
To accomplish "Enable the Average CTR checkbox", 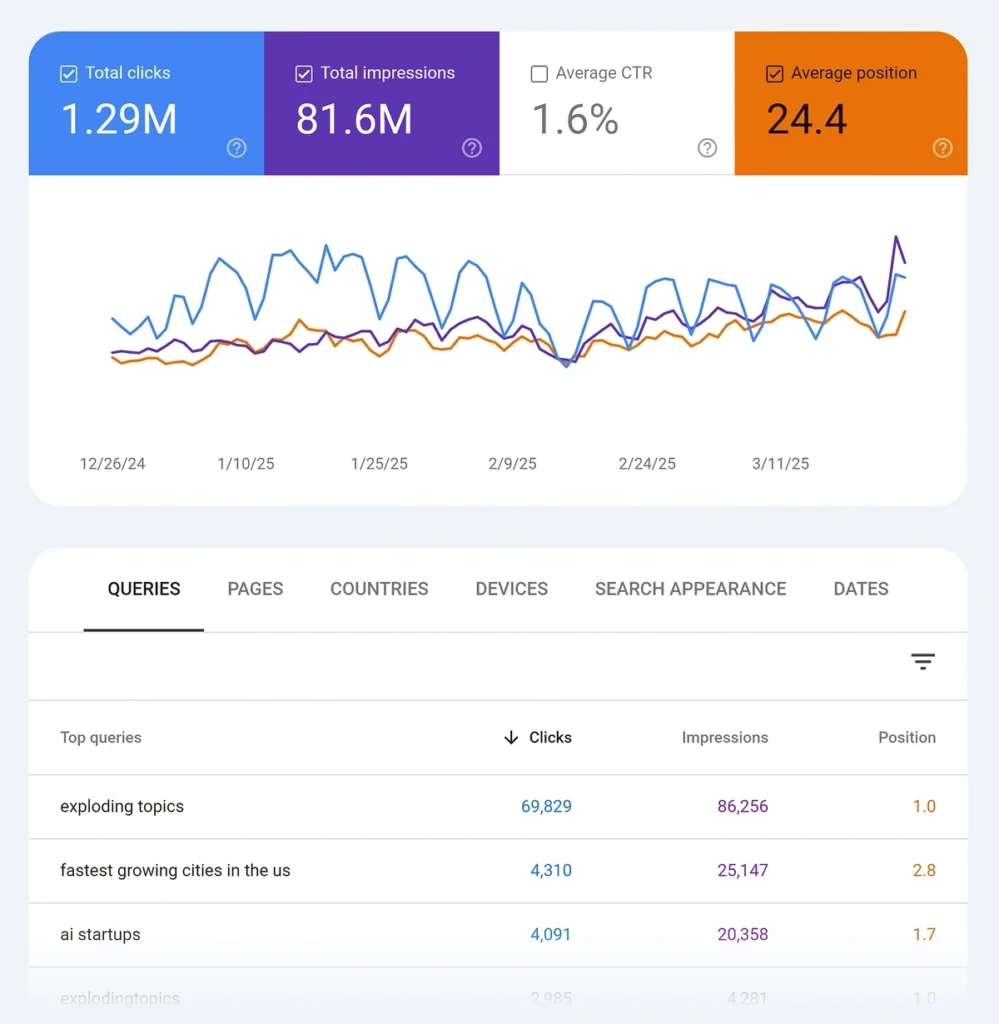I will [539, 74].
